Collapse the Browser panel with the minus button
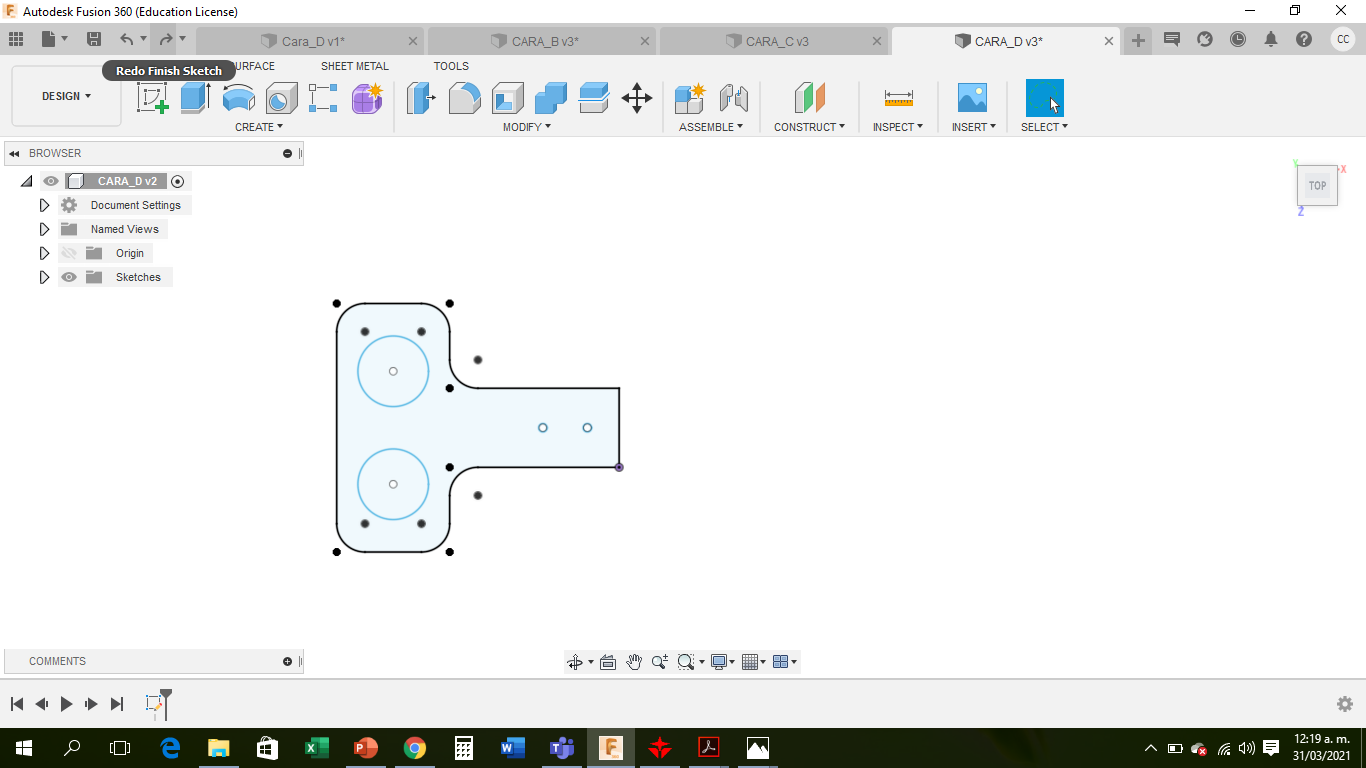 click(288, 153)
